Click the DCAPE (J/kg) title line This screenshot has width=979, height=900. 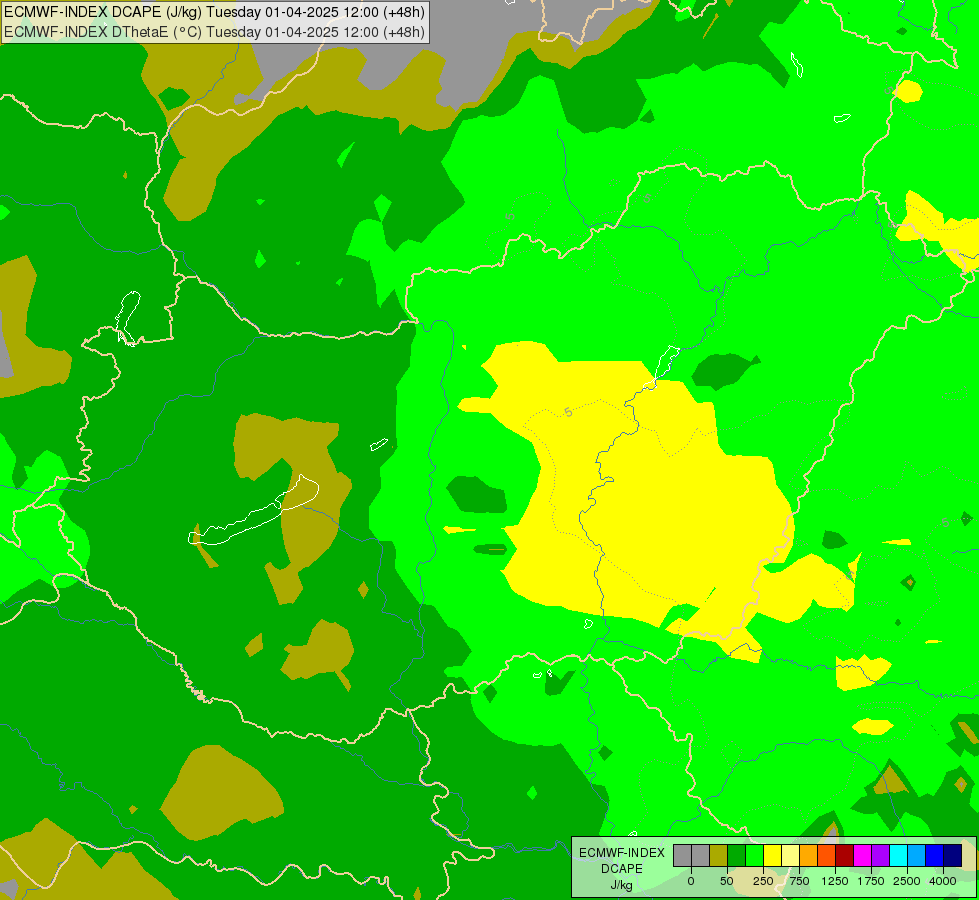pos(214,12)
